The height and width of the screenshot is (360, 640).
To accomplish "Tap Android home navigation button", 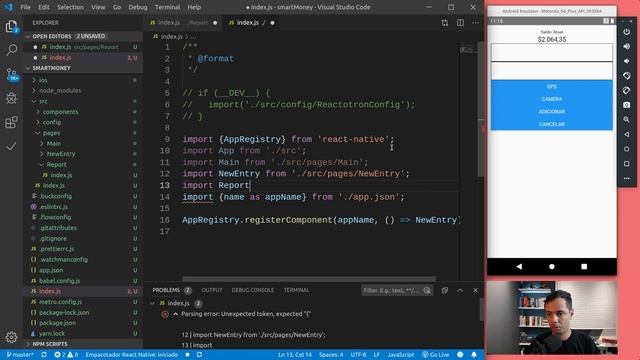I will [551, 267].
